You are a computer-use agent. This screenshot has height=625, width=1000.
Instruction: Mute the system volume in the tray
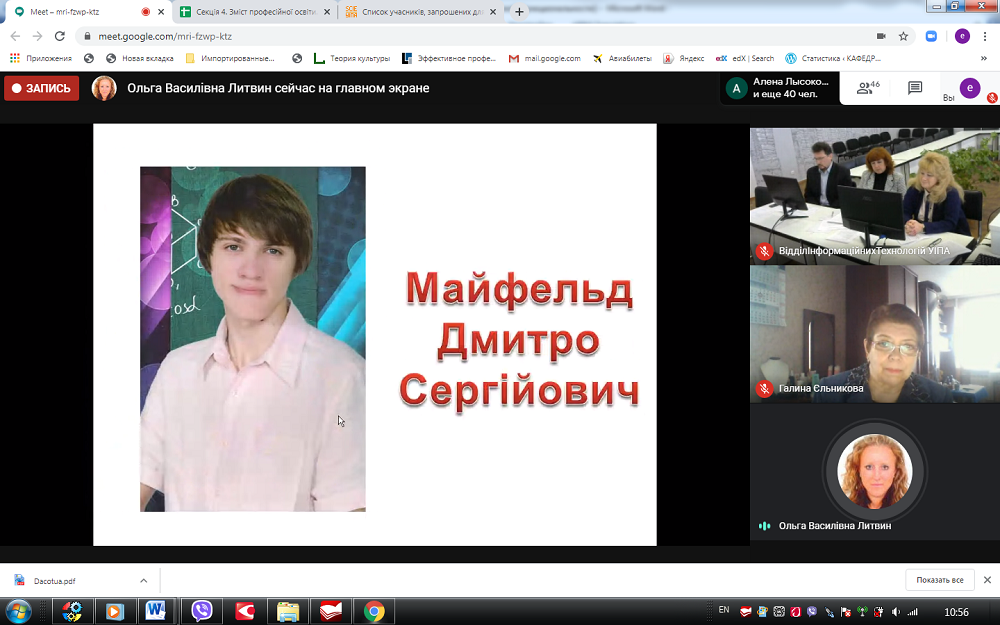click(896, 611)
